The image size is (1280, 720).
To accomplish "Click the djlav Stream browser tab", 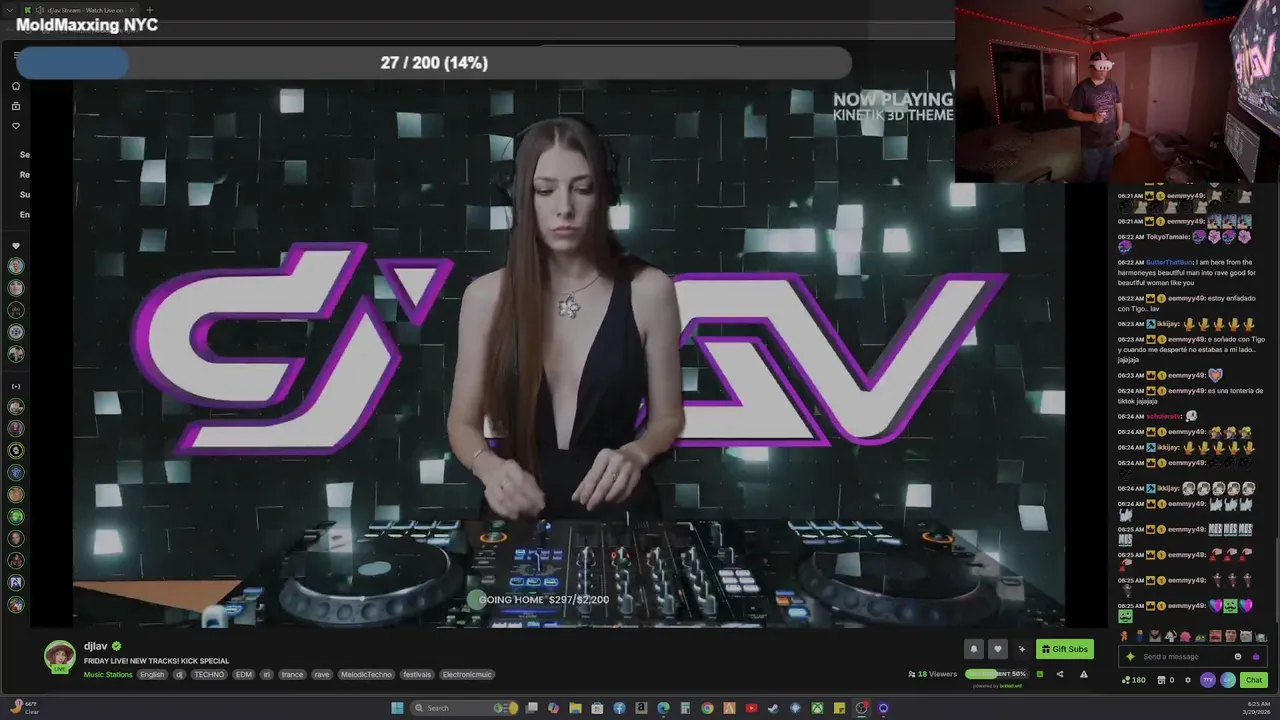I will [x=78, y=10].
